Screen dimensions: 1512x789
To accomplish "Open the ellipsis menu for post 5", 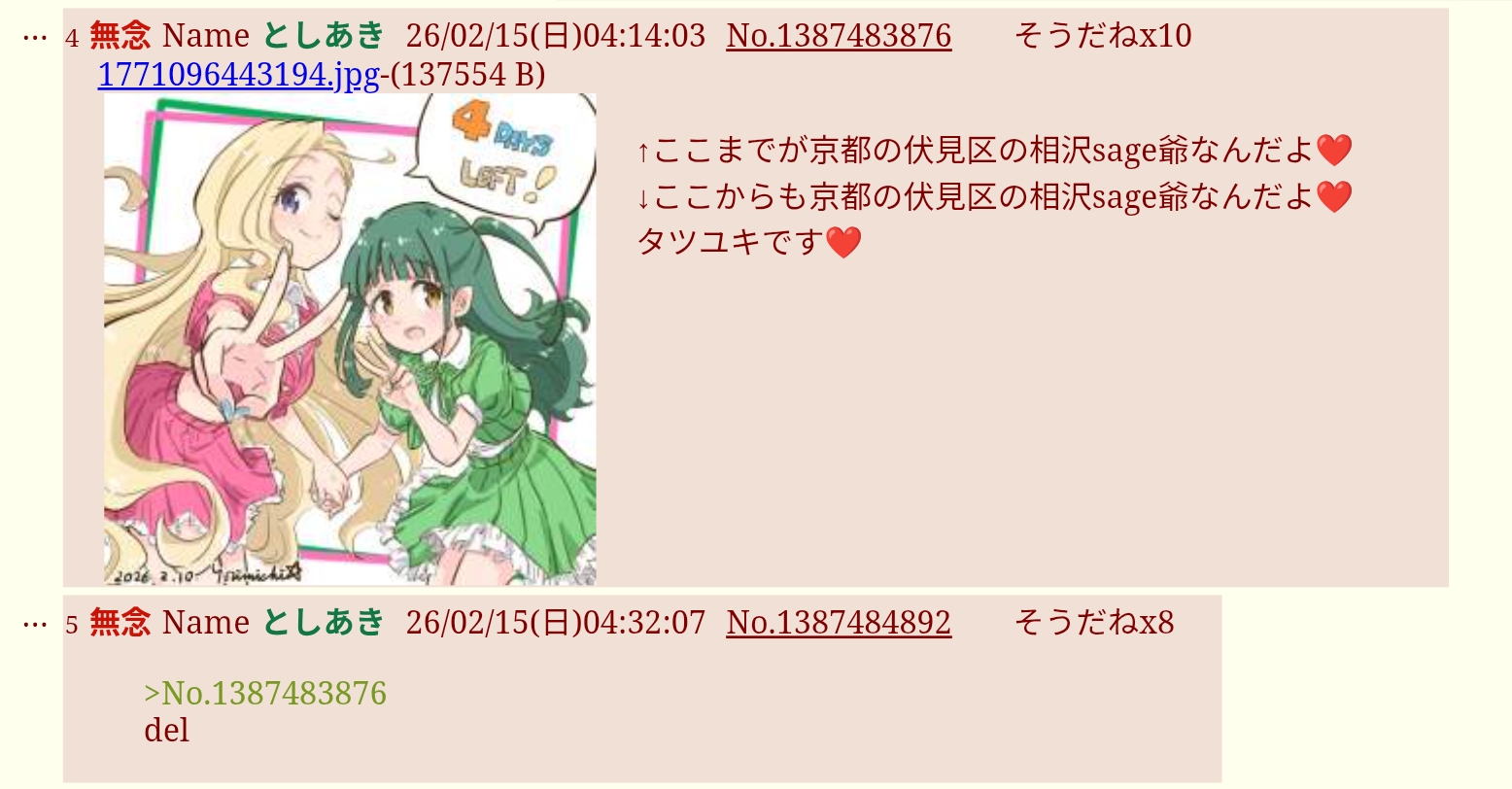I will pos(34,623).
